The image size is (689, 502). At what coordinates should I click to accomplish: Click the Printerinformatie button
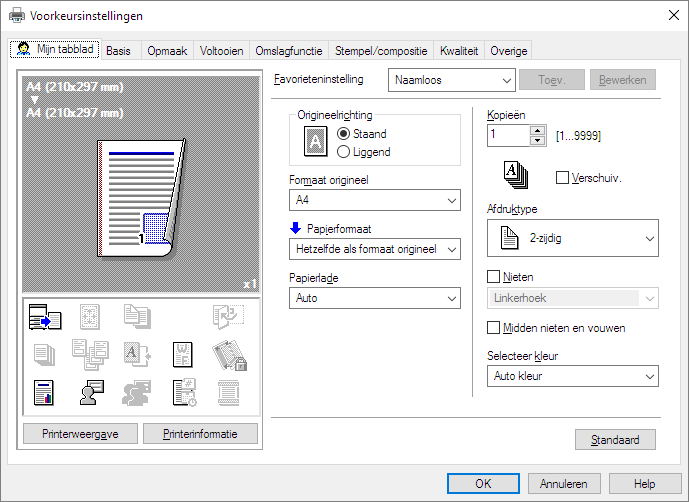click(x=200, y=433)
